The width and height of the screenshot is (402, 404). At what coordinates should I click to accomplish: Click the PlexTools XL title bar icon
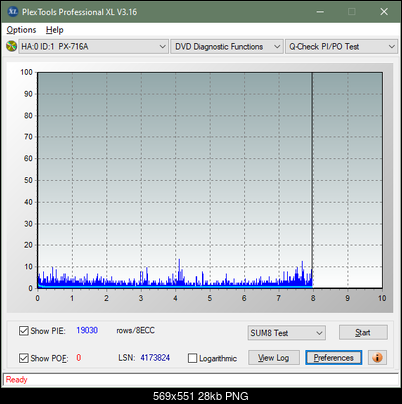tap(12, 12)
